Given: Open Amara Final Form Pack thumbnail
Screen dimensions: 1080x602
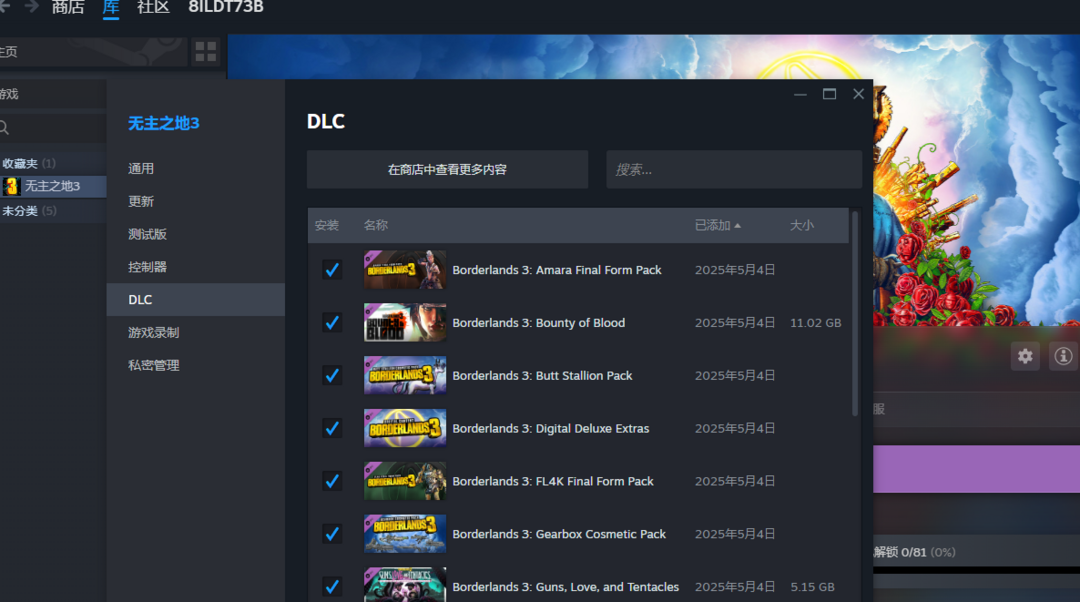Looking at the screenshot, I should (405, 270).
